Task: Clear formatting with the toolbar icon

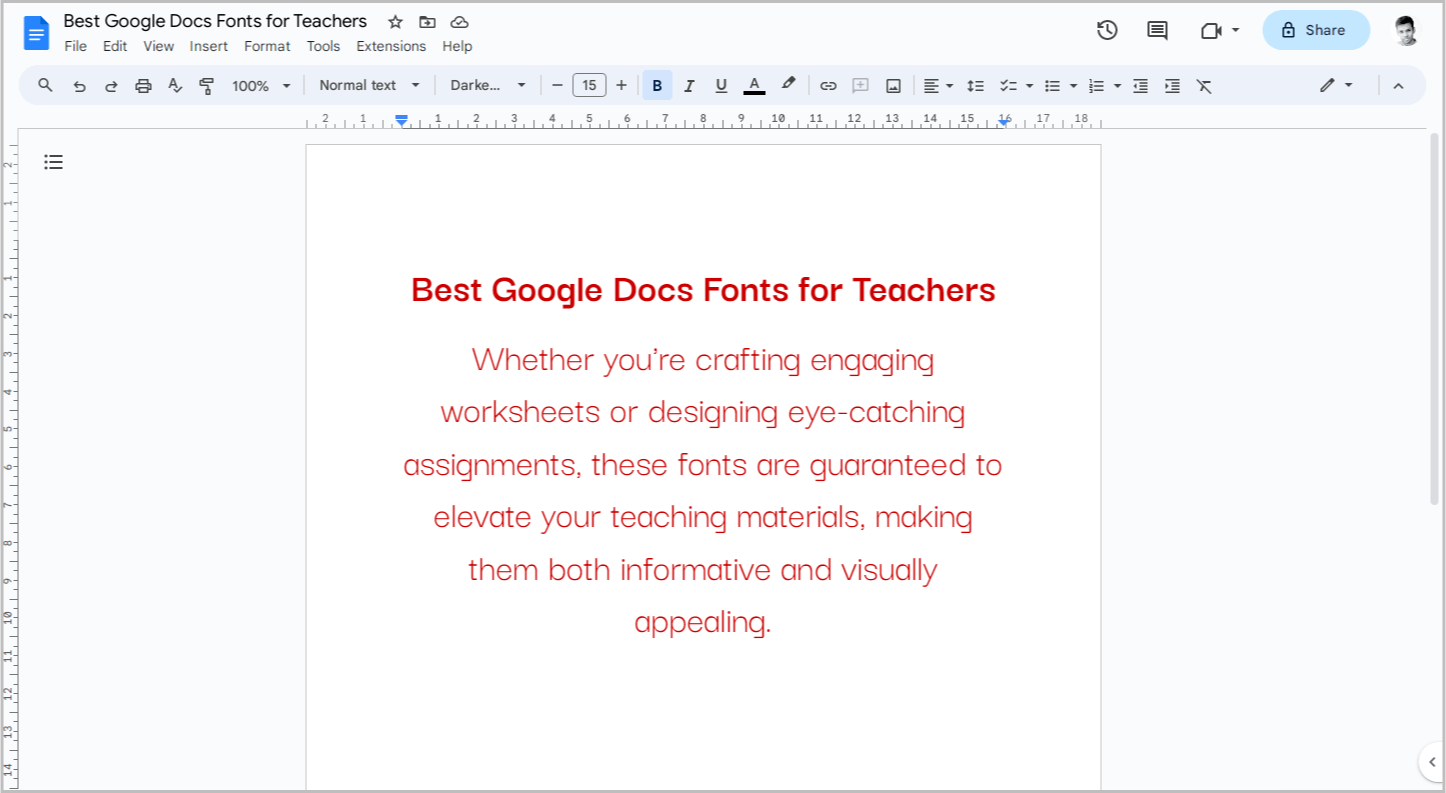Action: pyautogui.click(x=1204, y=85)
